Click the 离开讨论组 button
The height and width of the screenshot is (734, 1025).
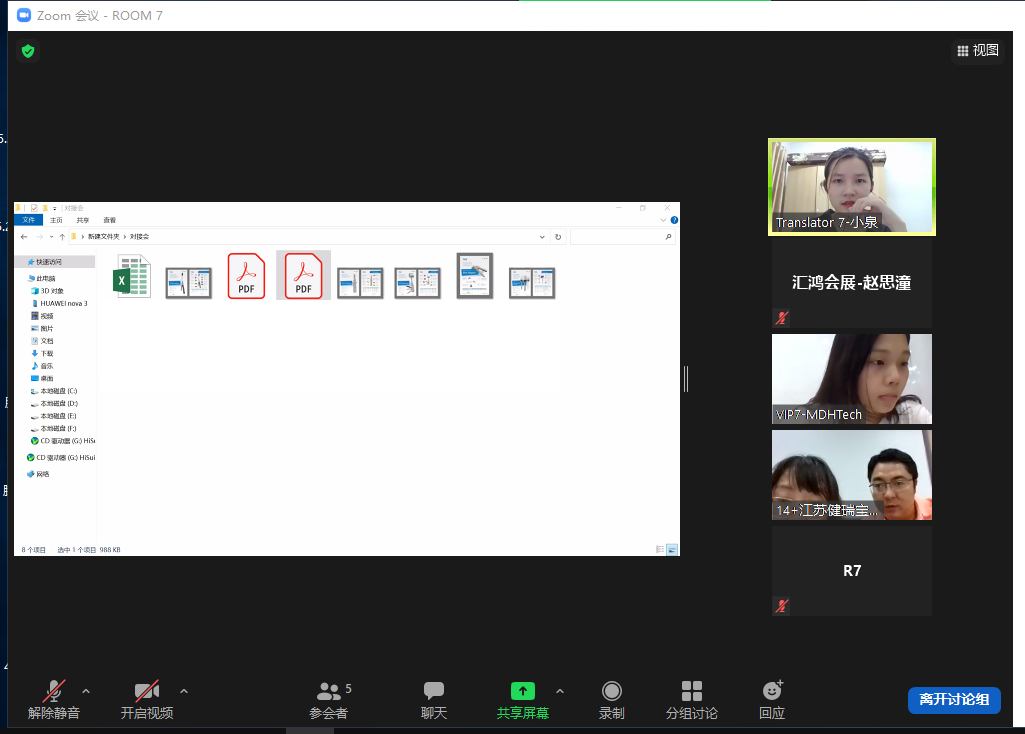pyautogui.click(x=953, y=700)
